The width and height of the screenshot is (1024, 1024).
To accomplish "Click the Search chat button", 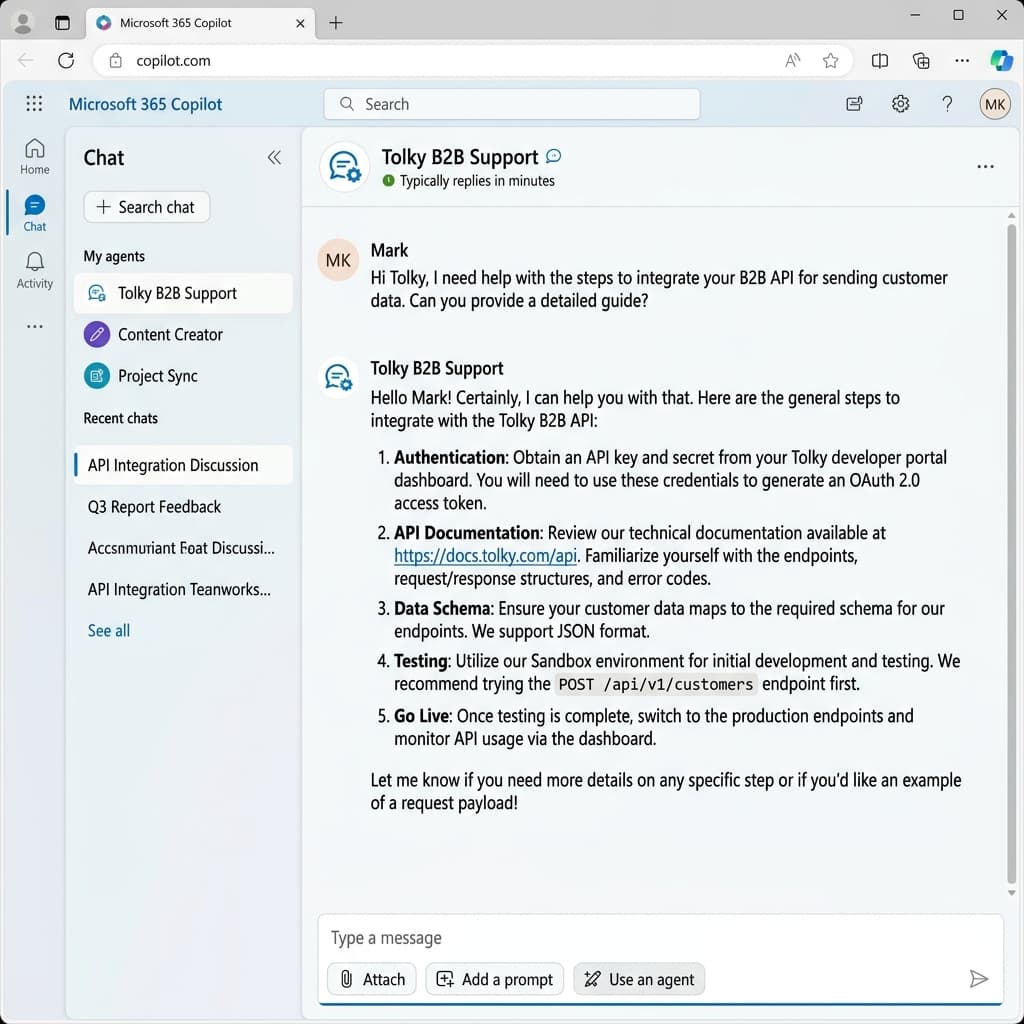I will click(x=147, y=207).
